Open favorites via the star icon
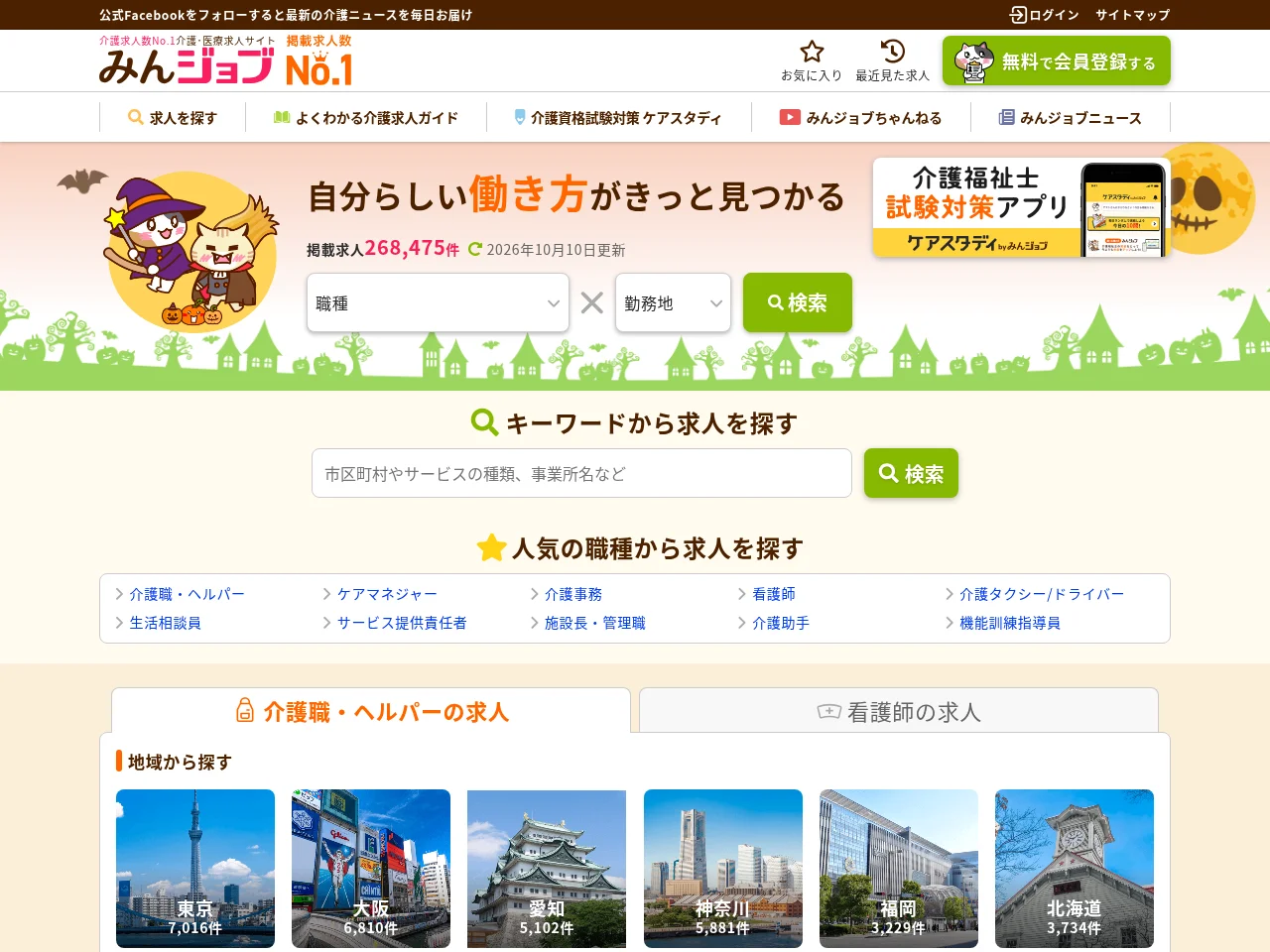 point(812,52)
